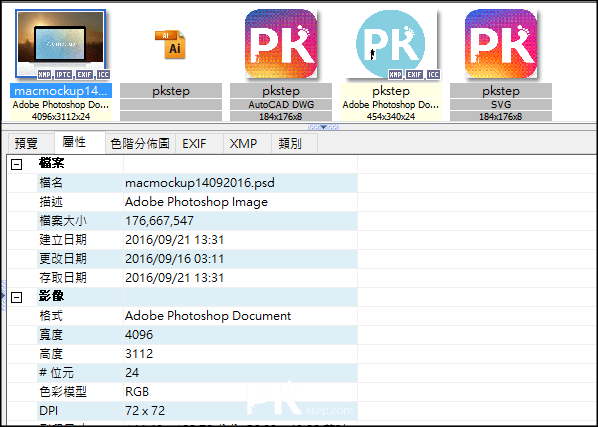
Task: Click ICC badge on circular pkstep thumbnail
Action: point(433,75)
